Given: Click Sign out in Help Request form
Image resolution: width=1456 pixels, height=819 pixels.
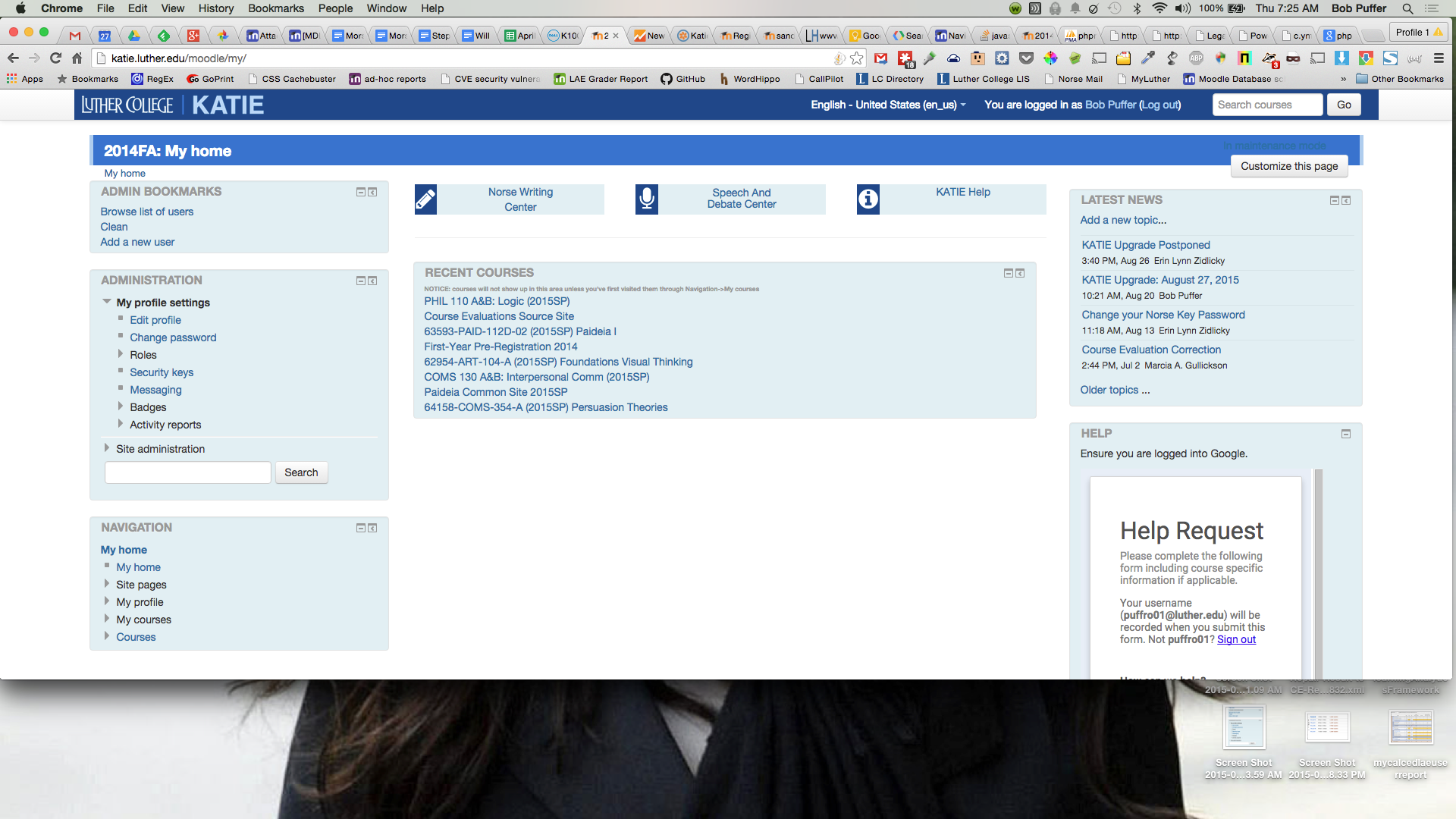Looking at the screenshot, I should point(1236,639).
